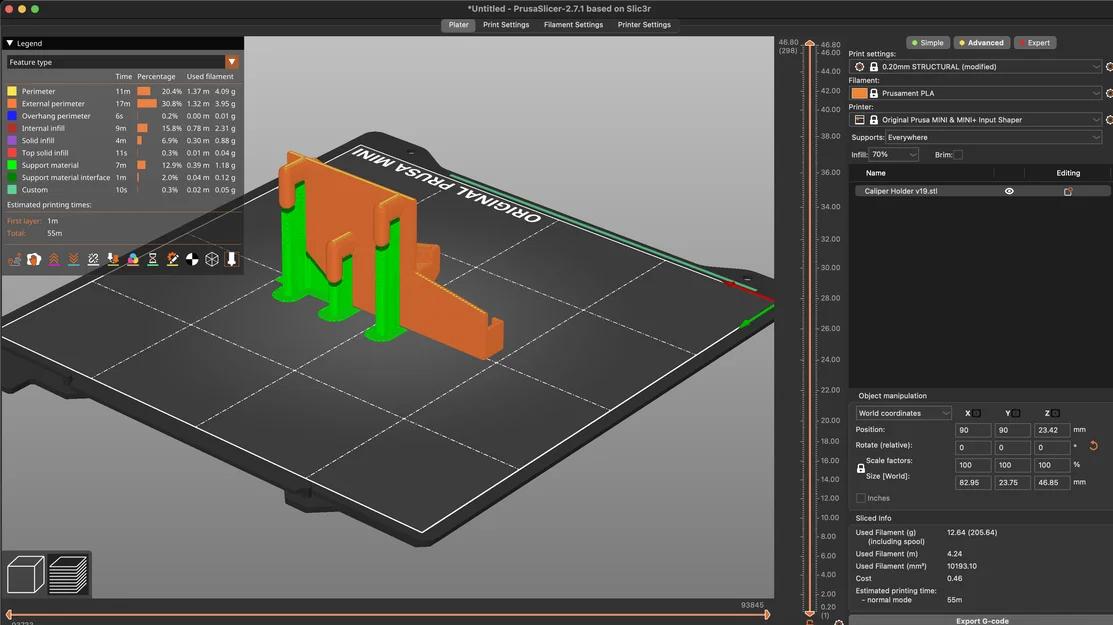Reset rotation with the orange arrow icon
The width and height of the screenshot is (1113, 625).
click(x=1093, y=446)
